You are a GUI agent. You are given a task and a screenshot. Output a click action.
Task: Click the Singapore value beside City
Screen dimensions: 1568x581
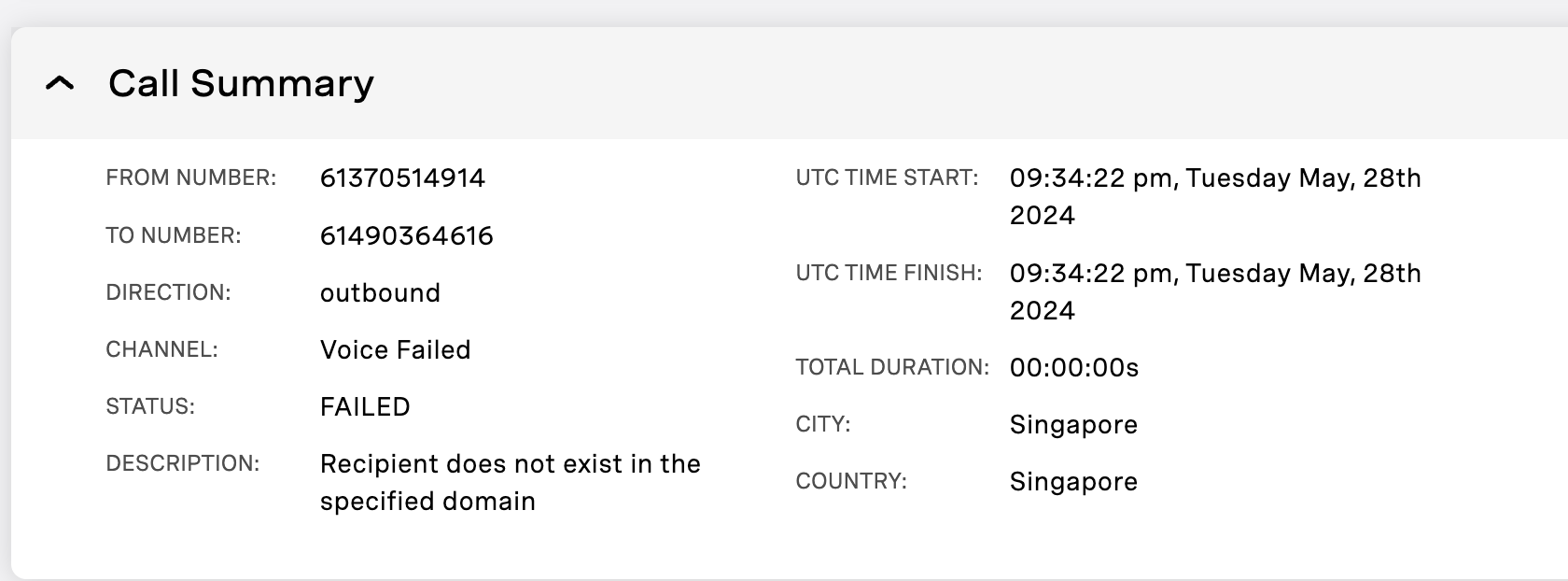(x=1073, y=425)
